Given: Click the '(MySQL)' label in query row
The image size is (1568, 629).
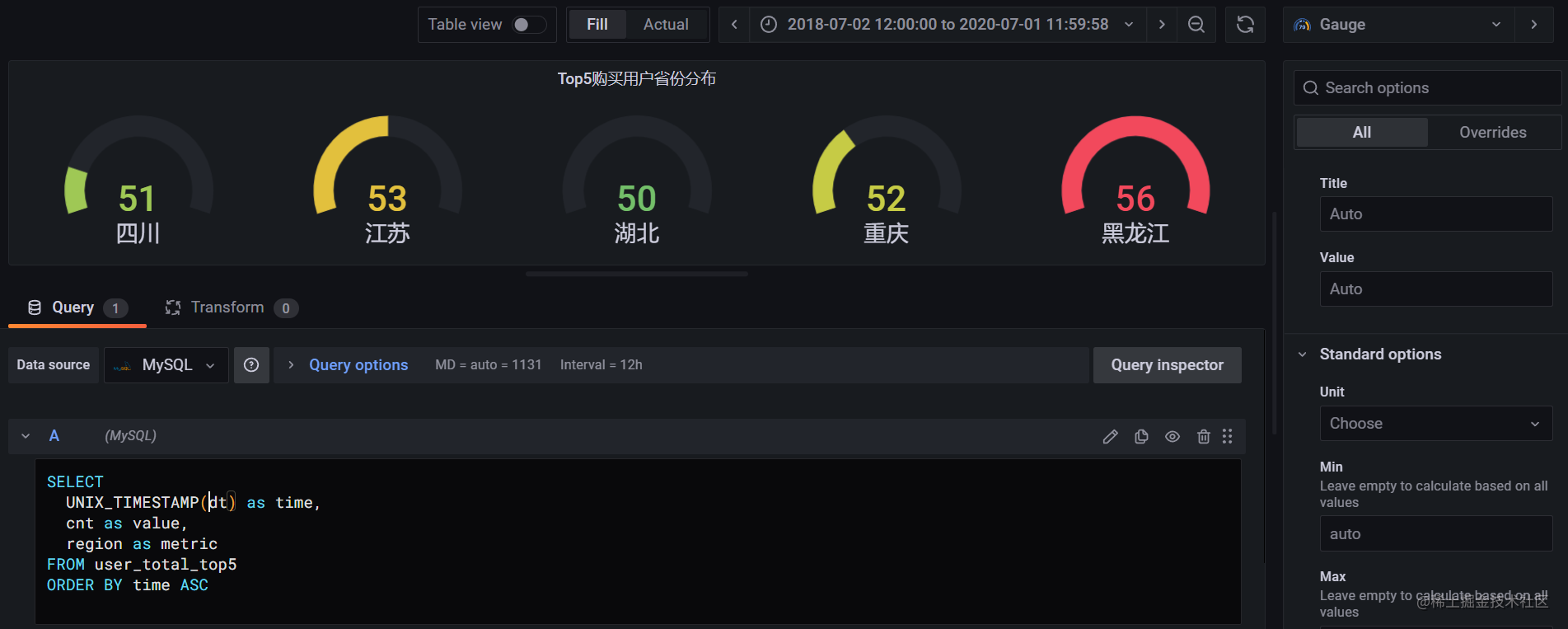Looking at the screenshot, I should pos(130,436).
